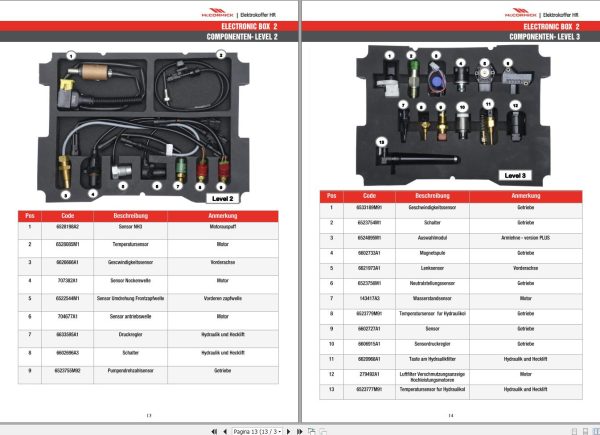Image resolution: width=600 pixels, height=435 pixels.
Task: Select the 'Pumpendrehzahlsensor' cell
Action: point(130,375)
